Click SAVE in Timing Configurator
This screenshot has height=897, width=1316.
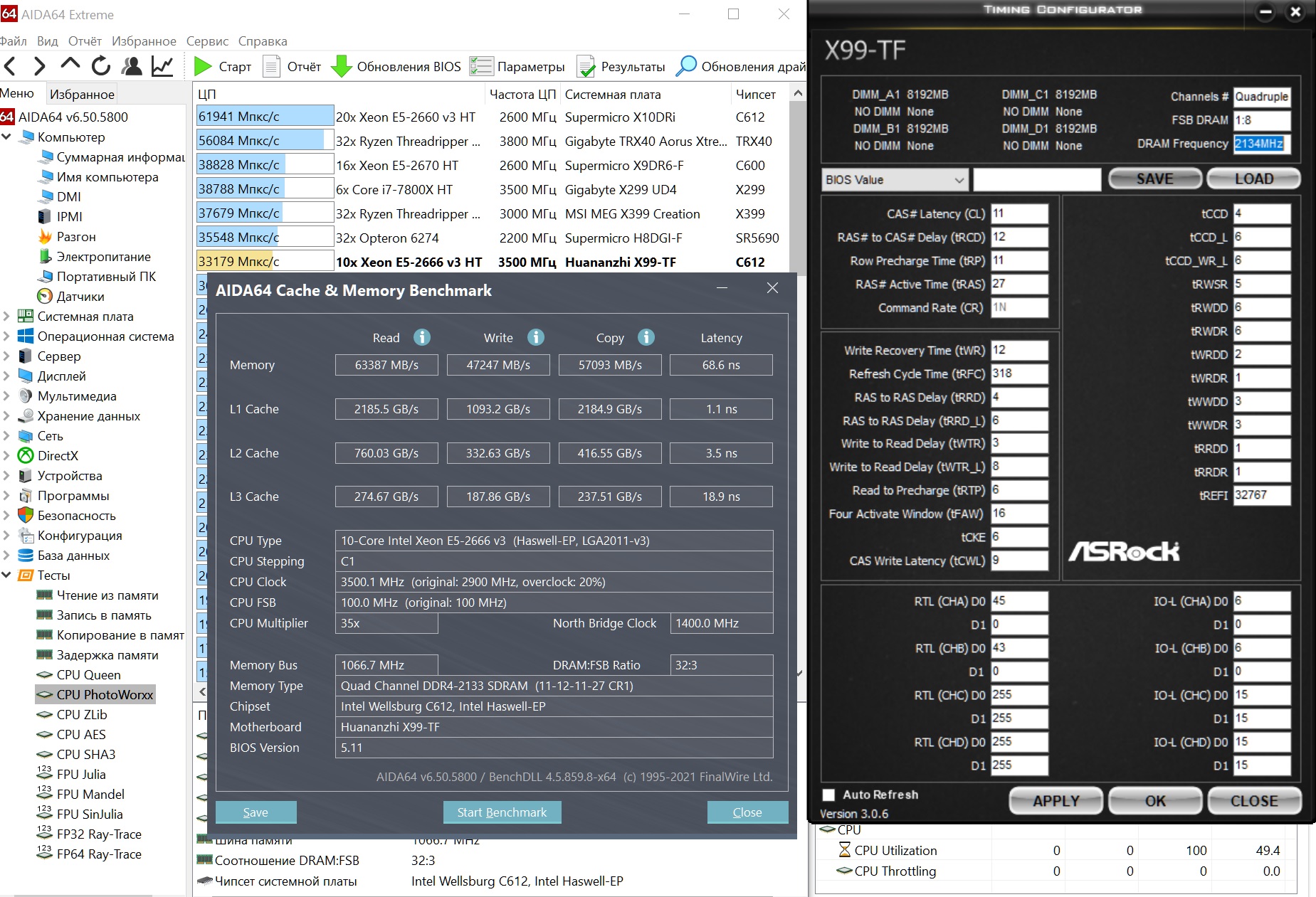click(x=1155, y=179)
